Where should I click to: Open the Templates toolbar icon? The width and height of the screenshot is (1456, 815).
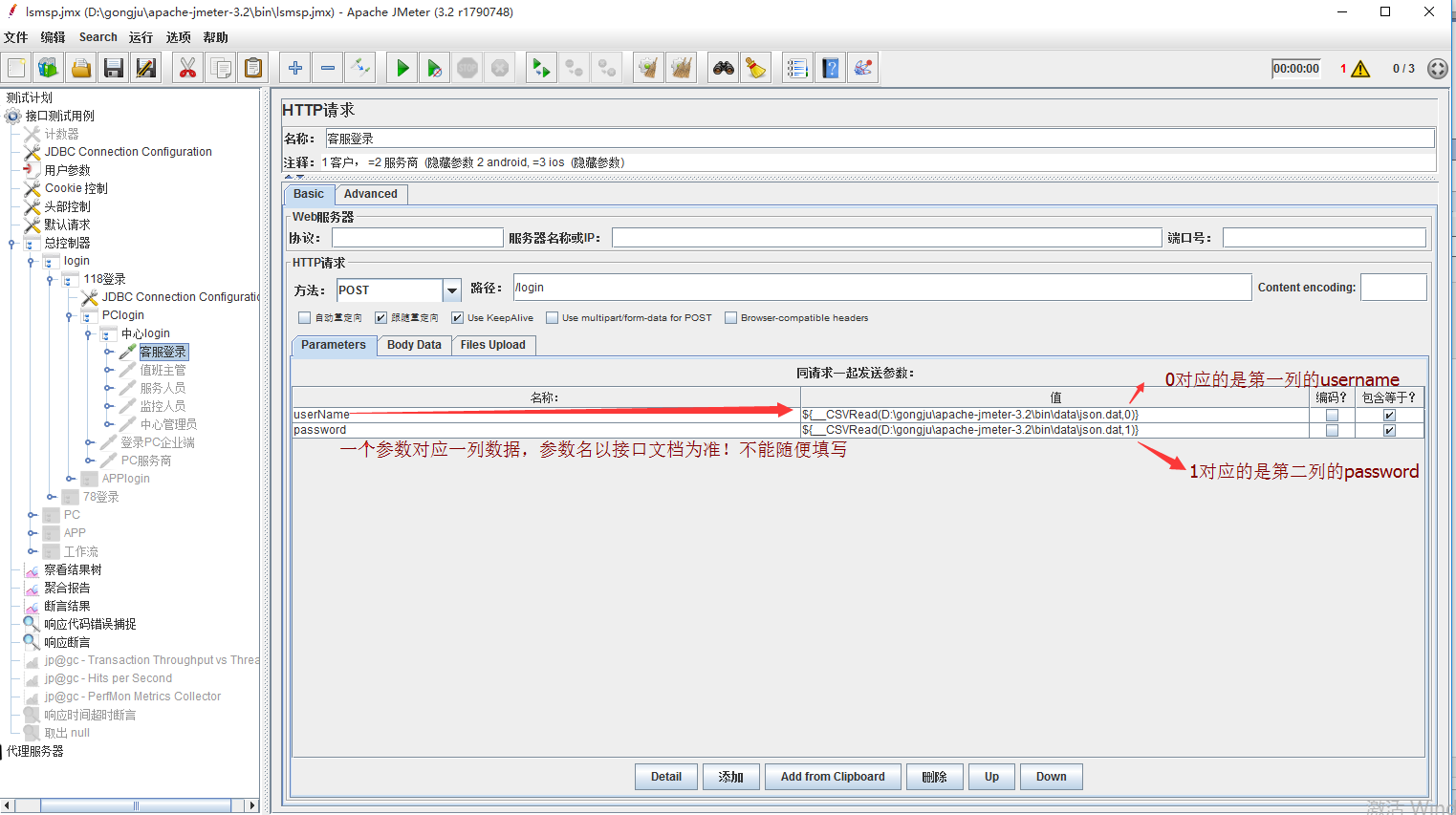coord(49,68)
